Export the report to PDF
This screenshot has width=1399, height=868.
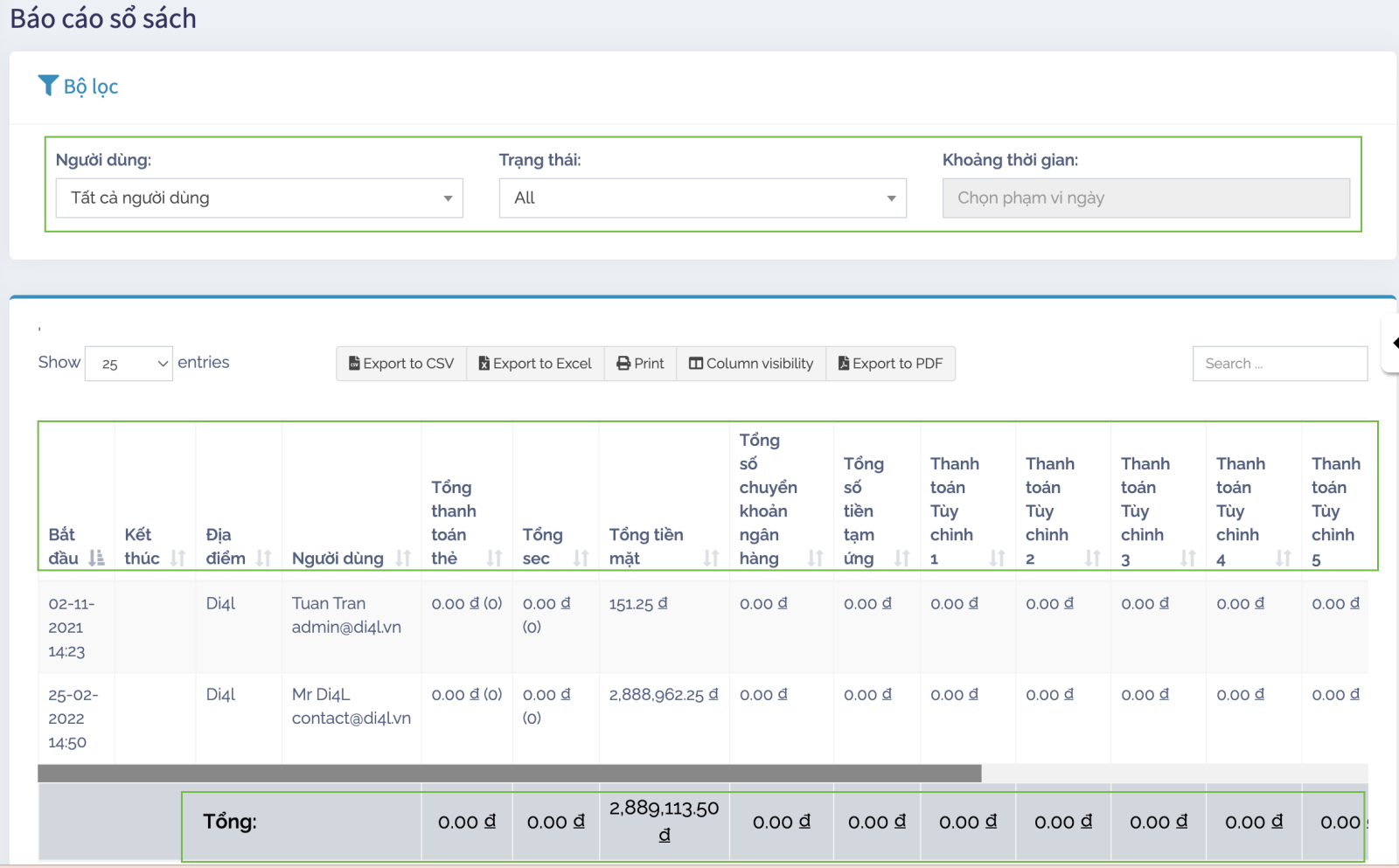point(890,364)
